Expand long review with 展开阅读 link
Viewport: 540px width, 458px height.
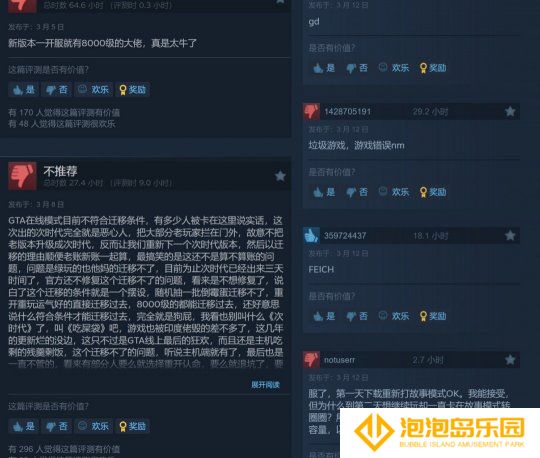[x=265, y=385]
